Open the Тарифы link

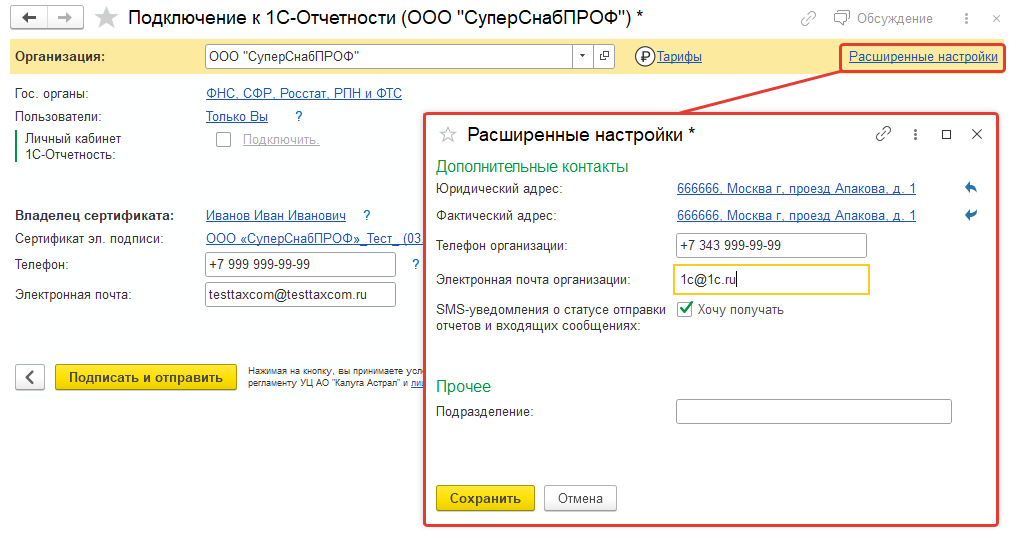(679, 57)
